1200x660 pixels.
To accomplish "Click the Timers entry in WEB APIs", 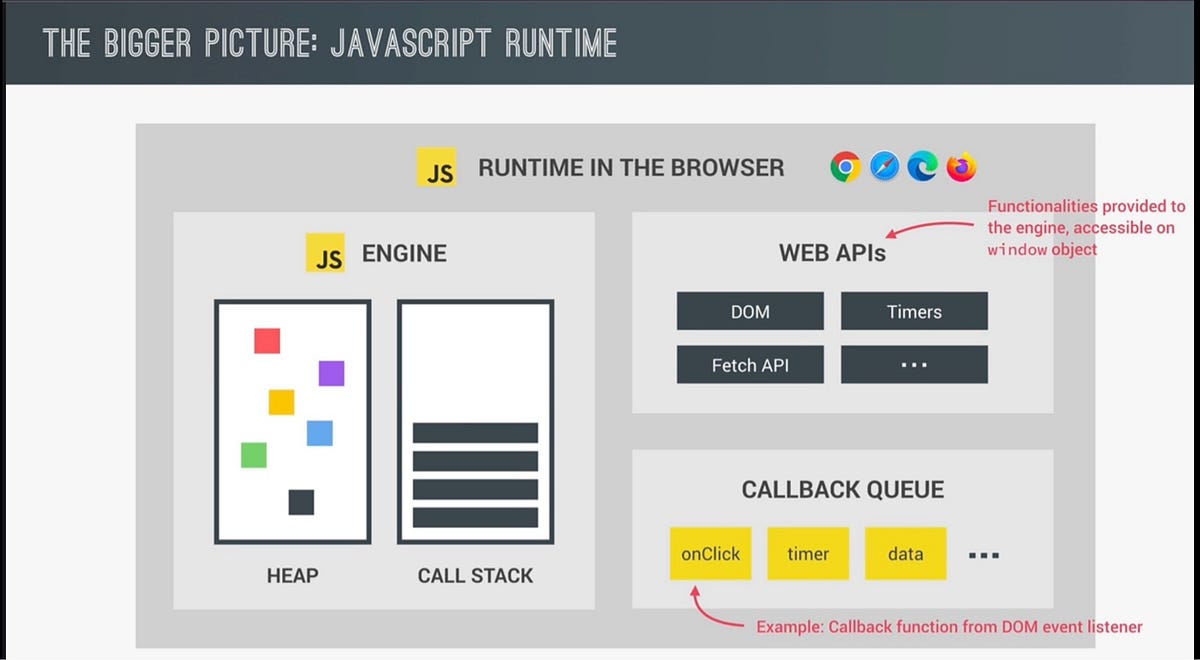I will point(914,311).
